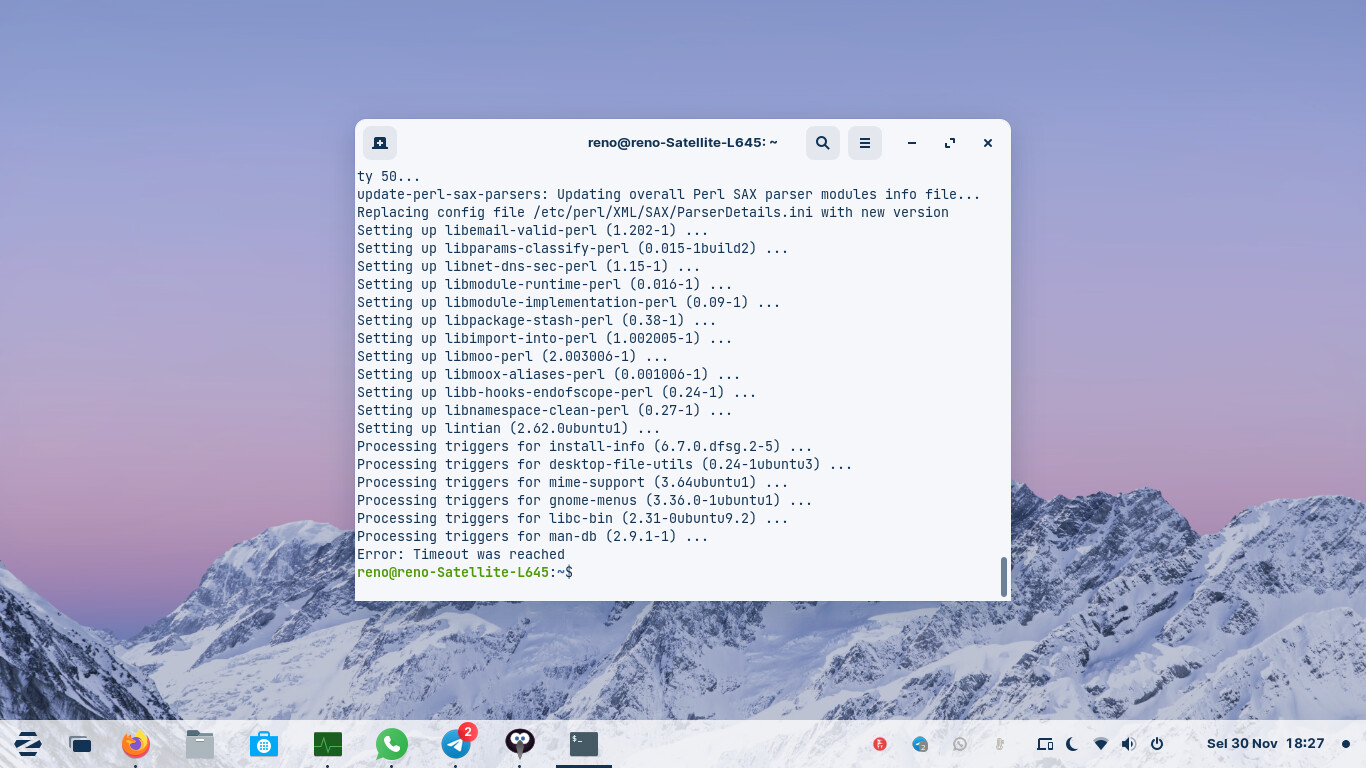
Task: Open the Files manager from taskbar
Action: [x=200, y=744]
